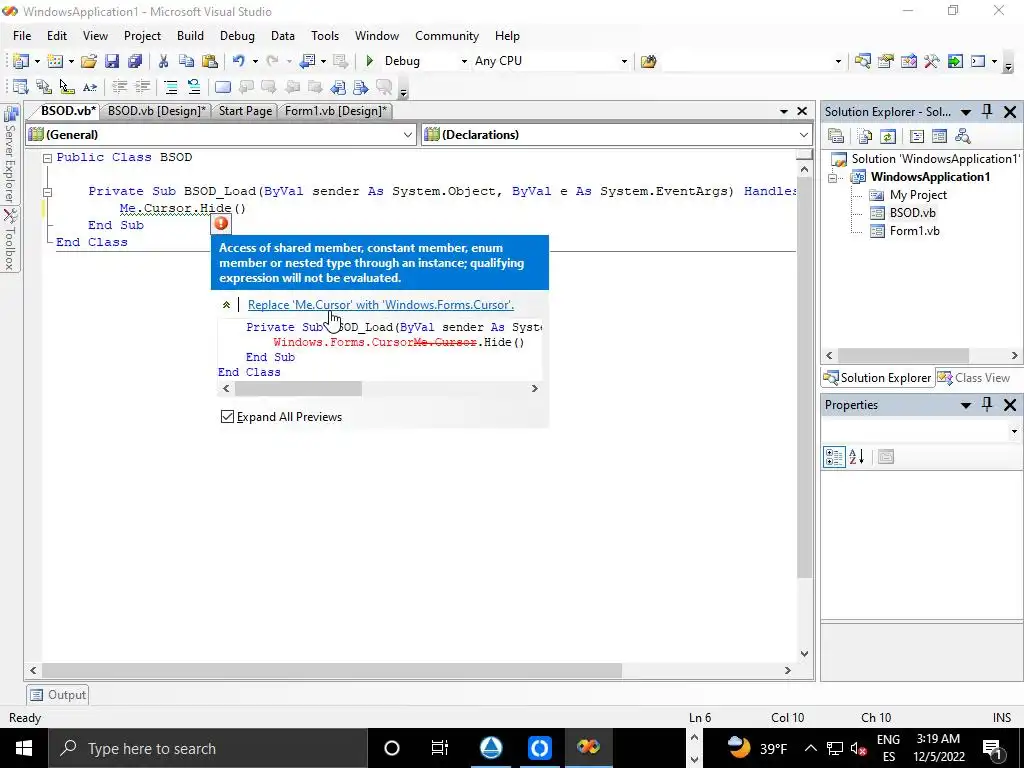Undo the last edit

click(238, 61)
